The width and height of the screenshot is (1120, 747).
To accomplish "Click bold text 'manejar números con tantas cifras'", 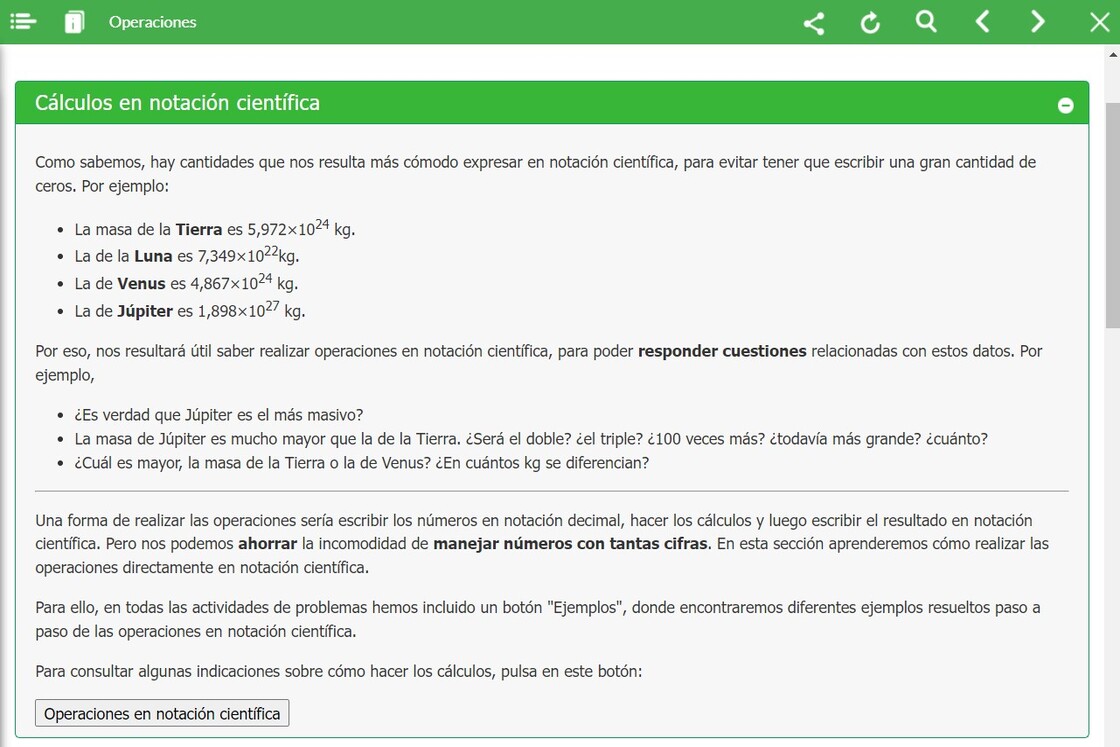I will pyautogui.click(x=571, y=544).
